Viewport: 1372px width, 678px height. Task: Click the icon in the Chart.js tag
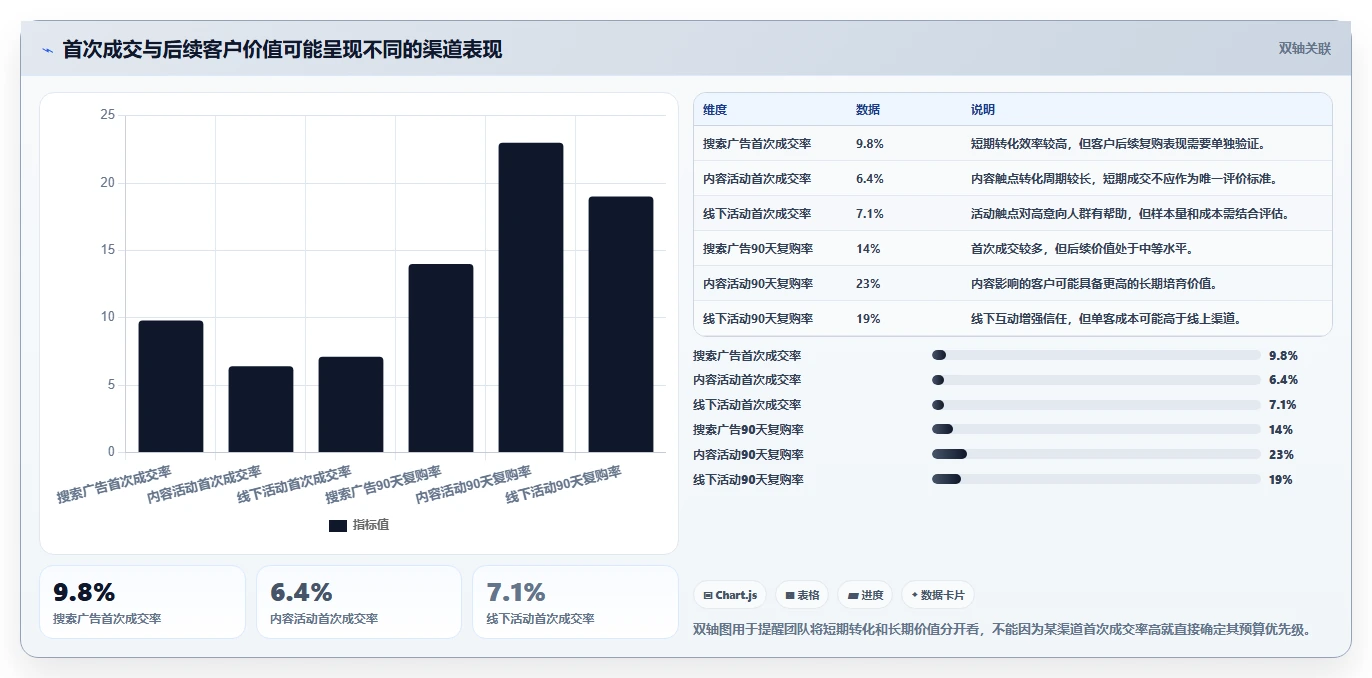pyautogui.click(x=708, y=595)
